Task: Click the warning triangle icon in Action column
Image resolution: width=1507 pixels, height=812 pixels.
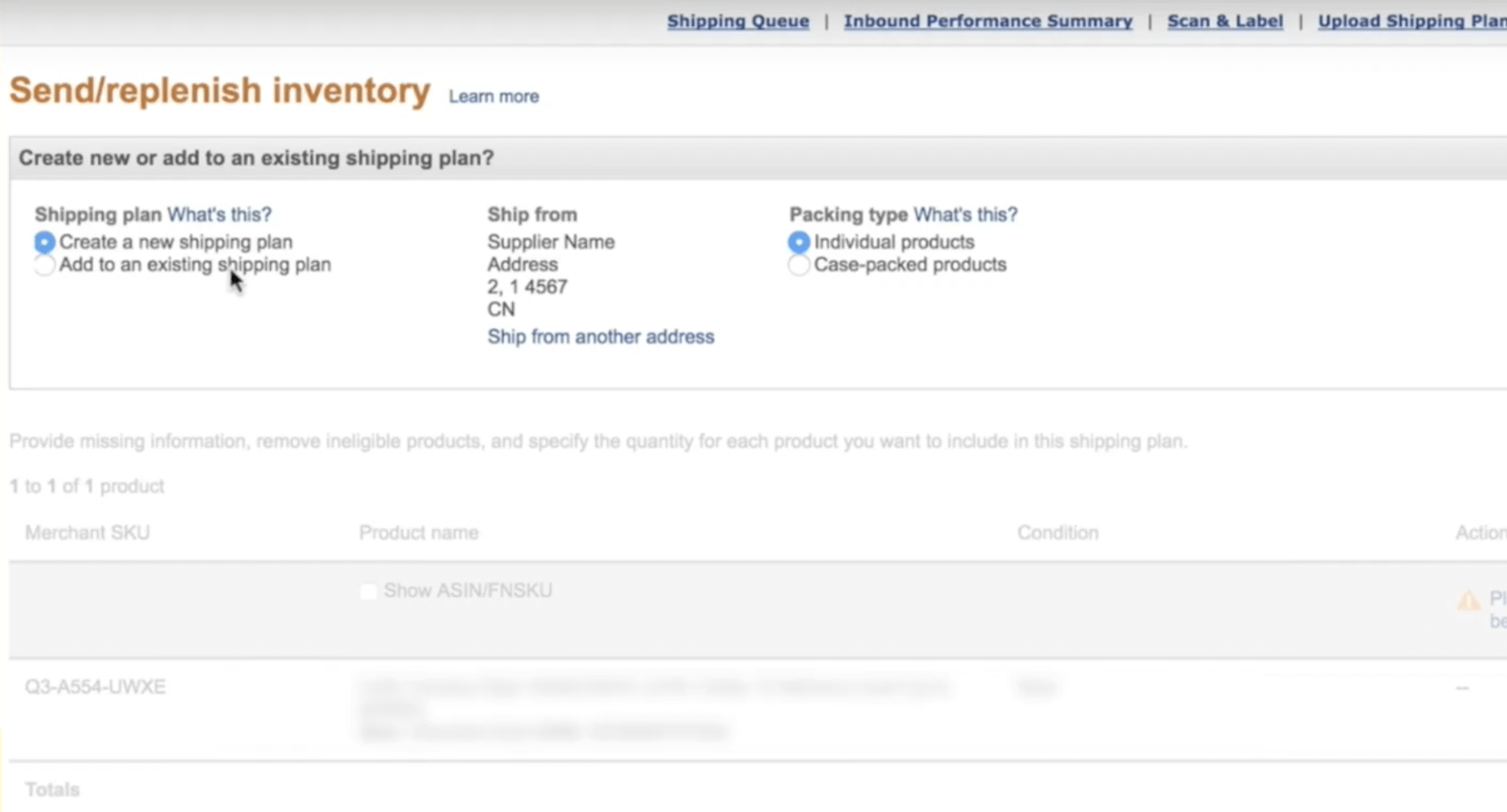Action: pos(1468,601)
